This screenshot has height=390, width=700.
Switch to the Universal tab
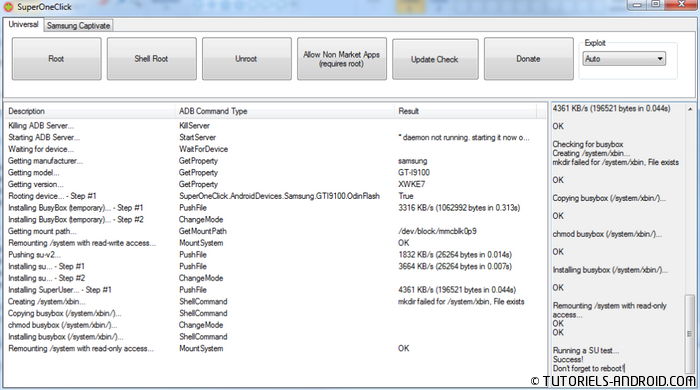[23, 24]
